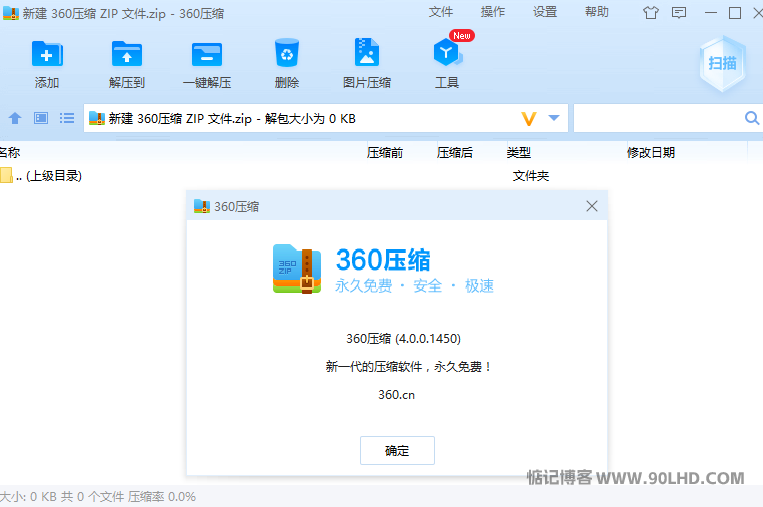Click the app icon in the title bar
Image resolution: width=763 pixels, height=507 pixels.
[11, 13]
